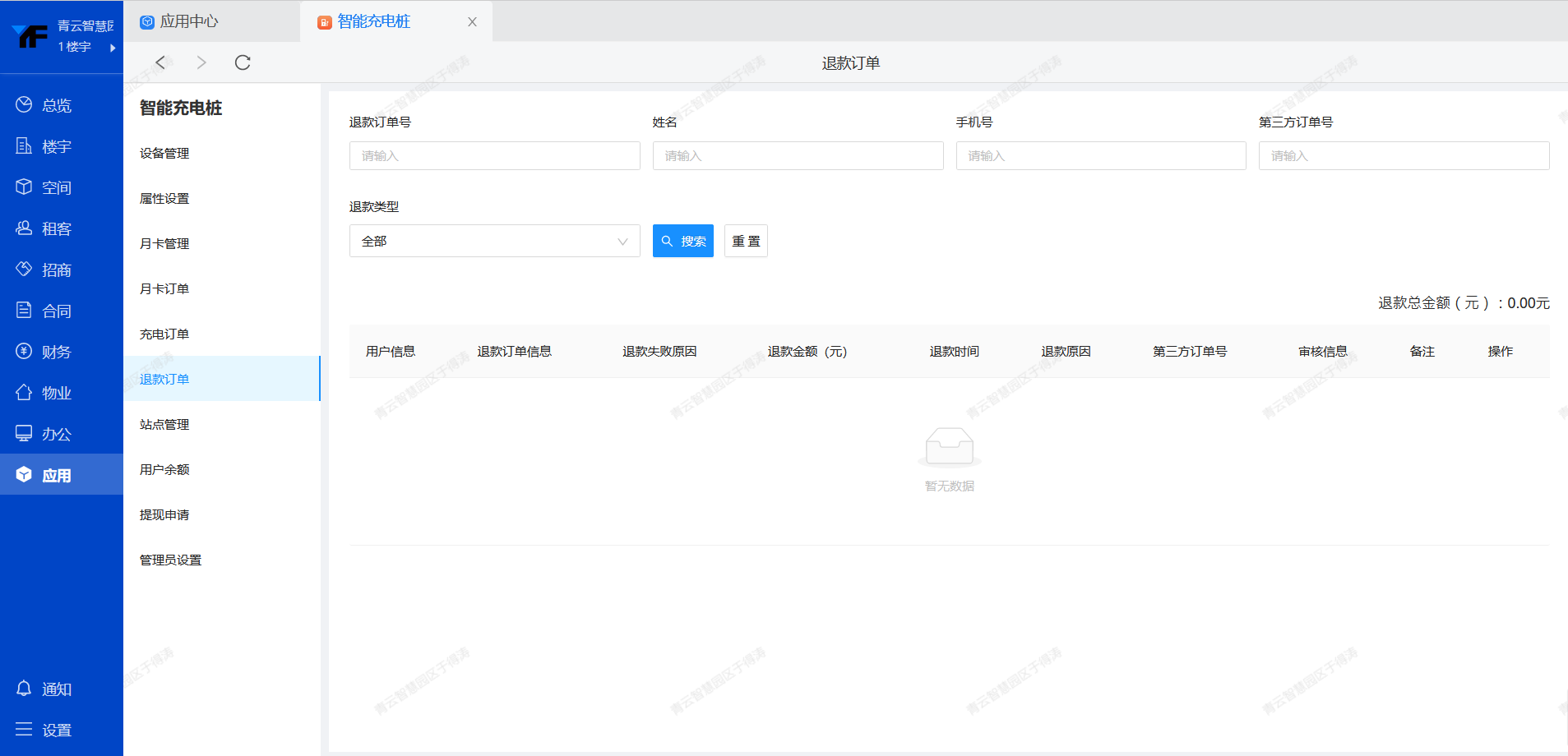1568x756 pixels.
Task: Open the 通知 notifications bell
Action: tap(25, 689)
